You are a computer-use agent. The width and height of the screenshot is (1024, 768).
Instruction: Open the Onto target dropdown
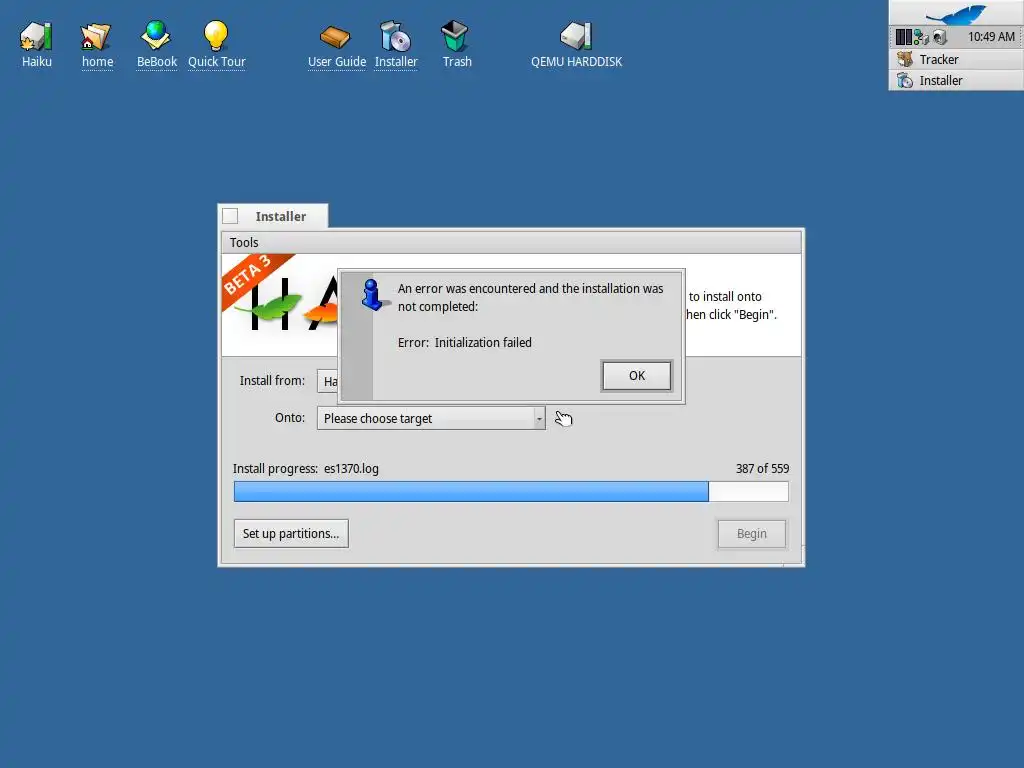tap(431, 418)
